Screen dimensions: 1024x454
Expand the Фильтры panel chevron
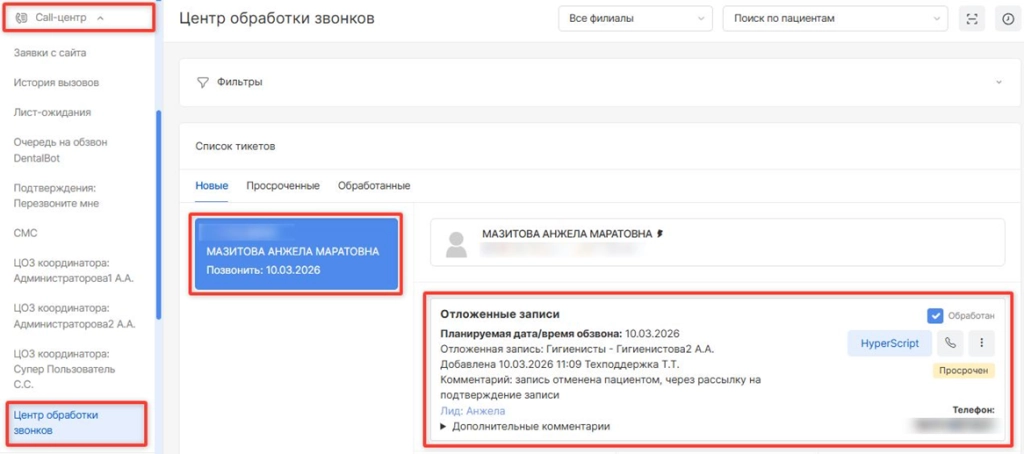click(x=997, y=82)
